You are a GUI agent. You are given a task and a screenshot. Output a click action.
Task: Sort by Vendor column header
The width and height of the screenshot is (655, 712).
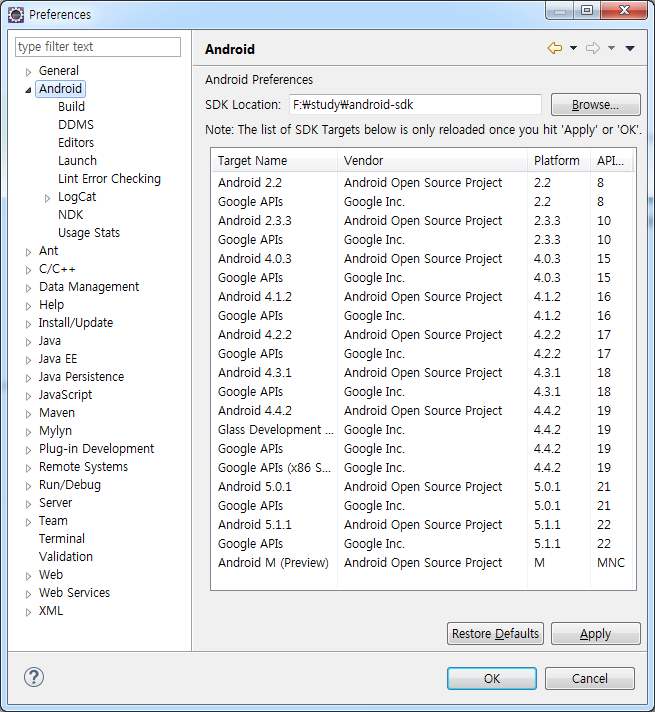click(432, 161)
